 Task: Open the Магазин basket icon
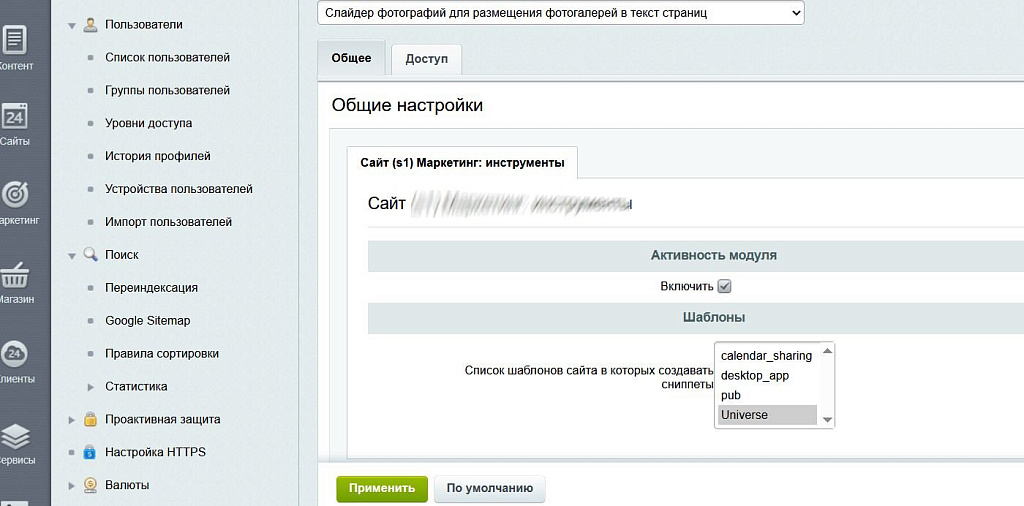(15, 274)
